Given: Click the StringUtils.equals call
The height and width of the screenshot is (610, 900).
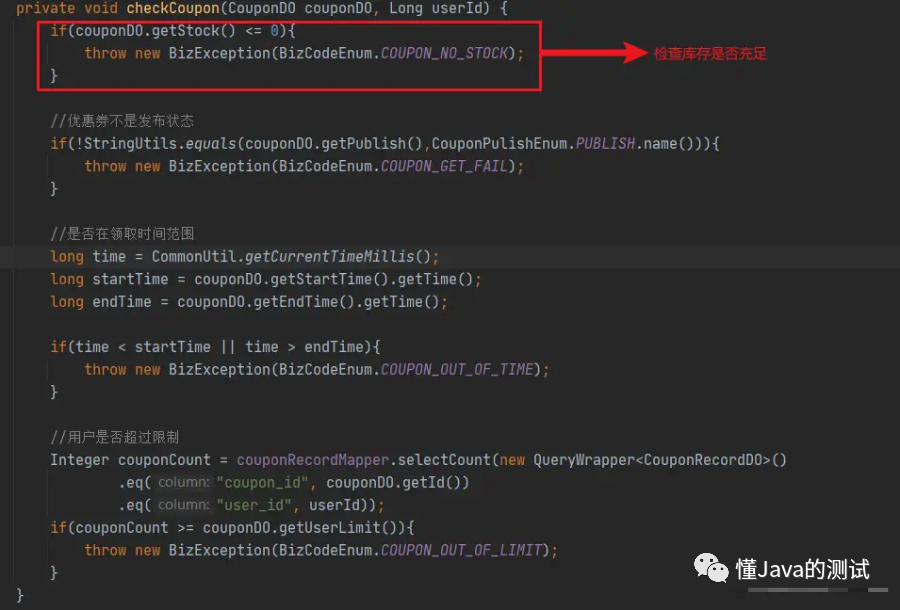Looking at the screenshot, I should coord(160,143).
